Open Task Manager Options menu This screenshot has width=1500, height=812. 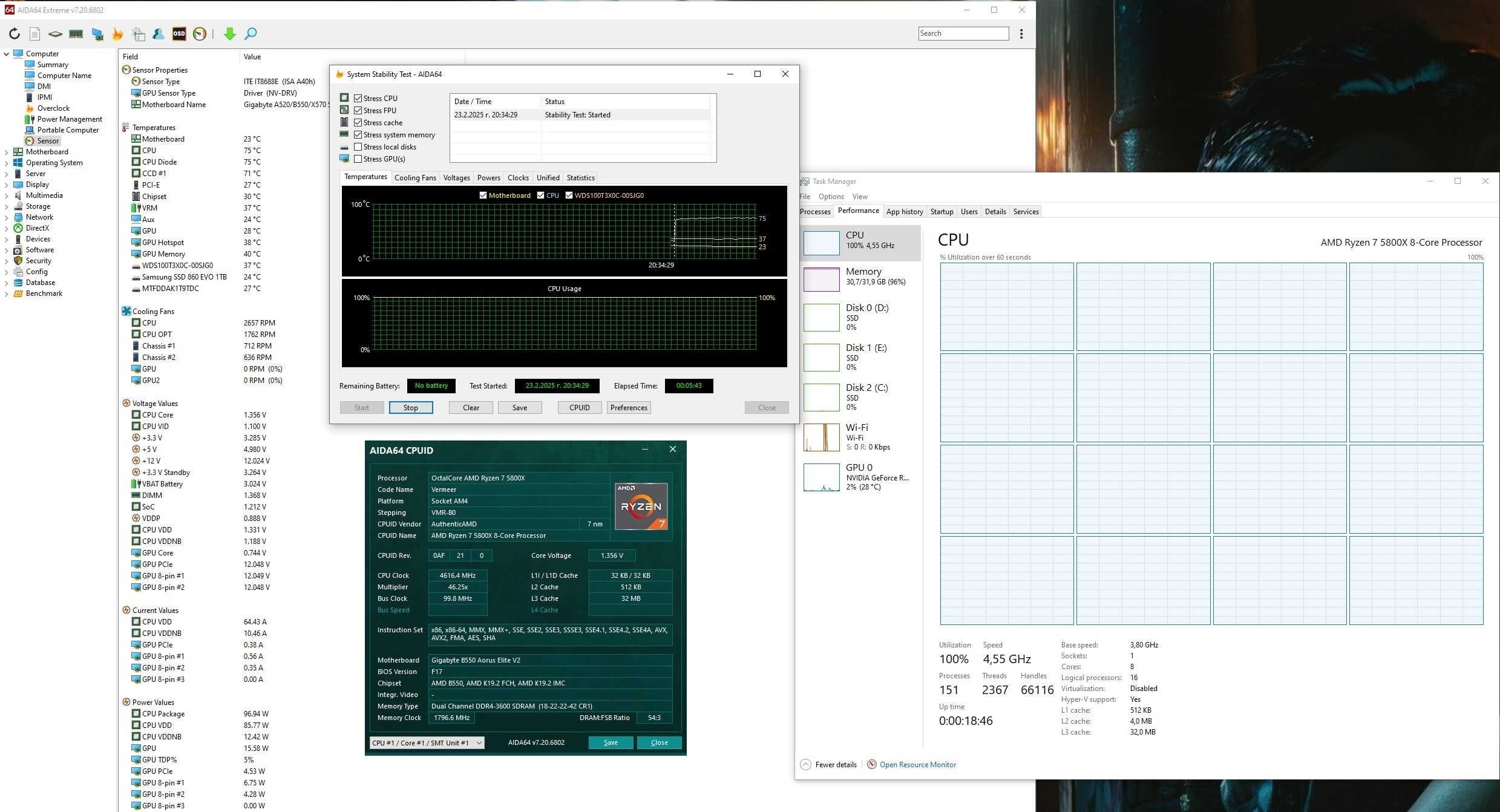[x=831, y=197]
